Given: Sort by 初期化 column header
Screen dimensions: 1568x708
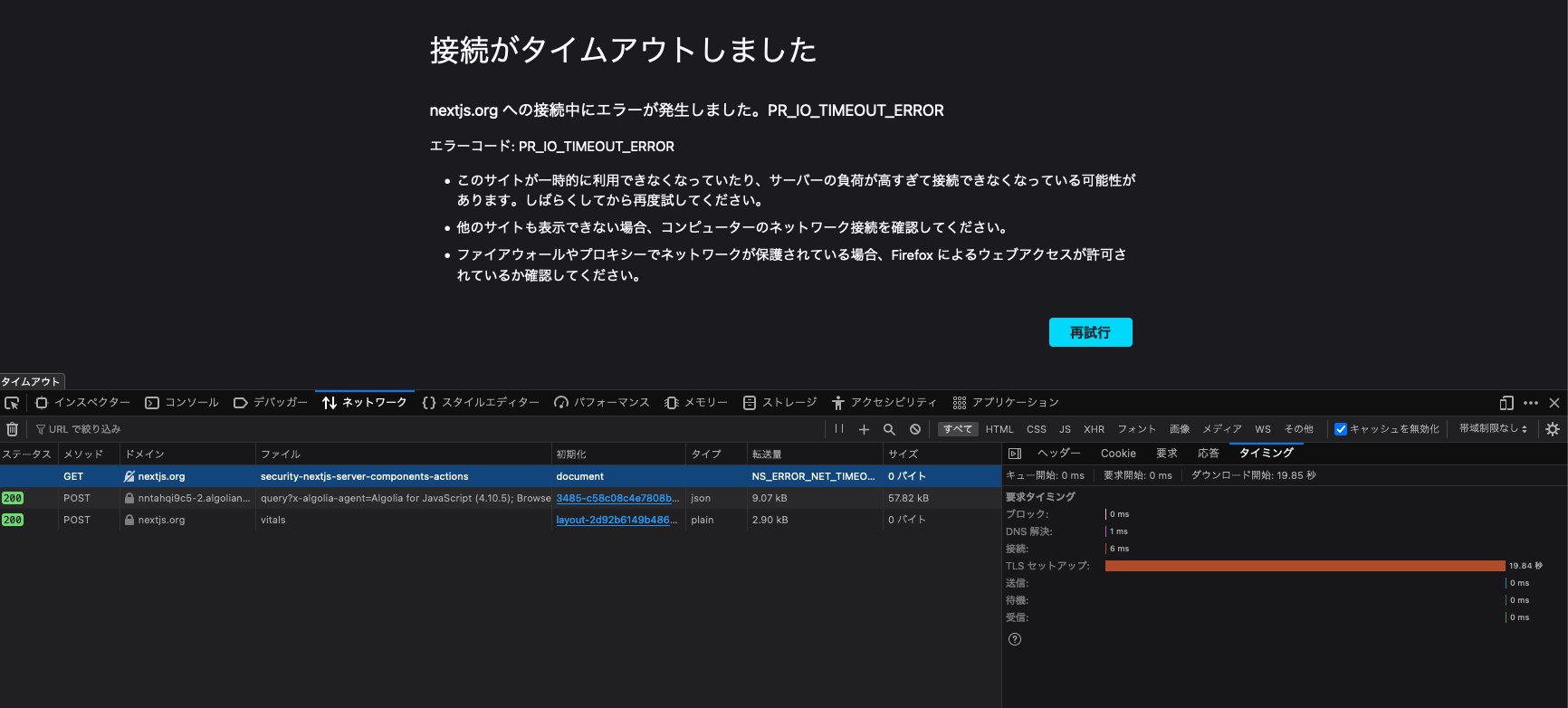Looking at the screenshot, I should tap(618, 454).
